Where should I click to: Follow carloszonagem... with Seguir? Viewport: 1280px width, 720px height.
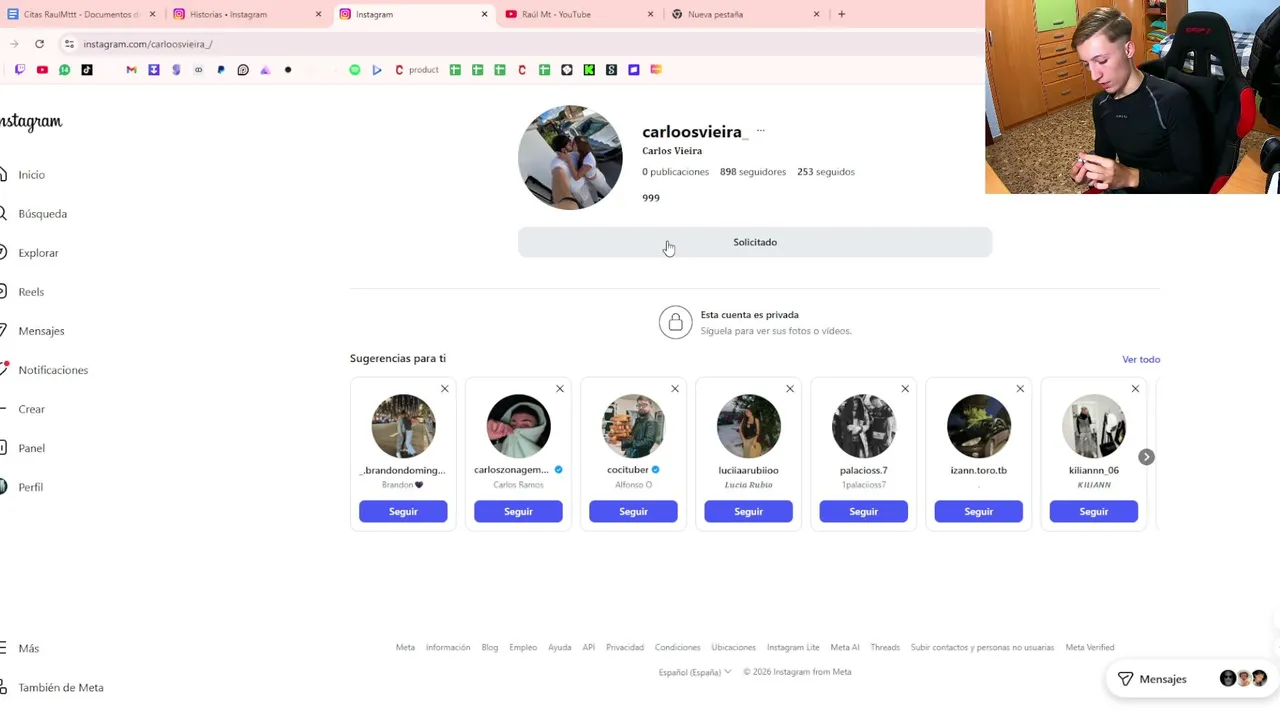518,511
